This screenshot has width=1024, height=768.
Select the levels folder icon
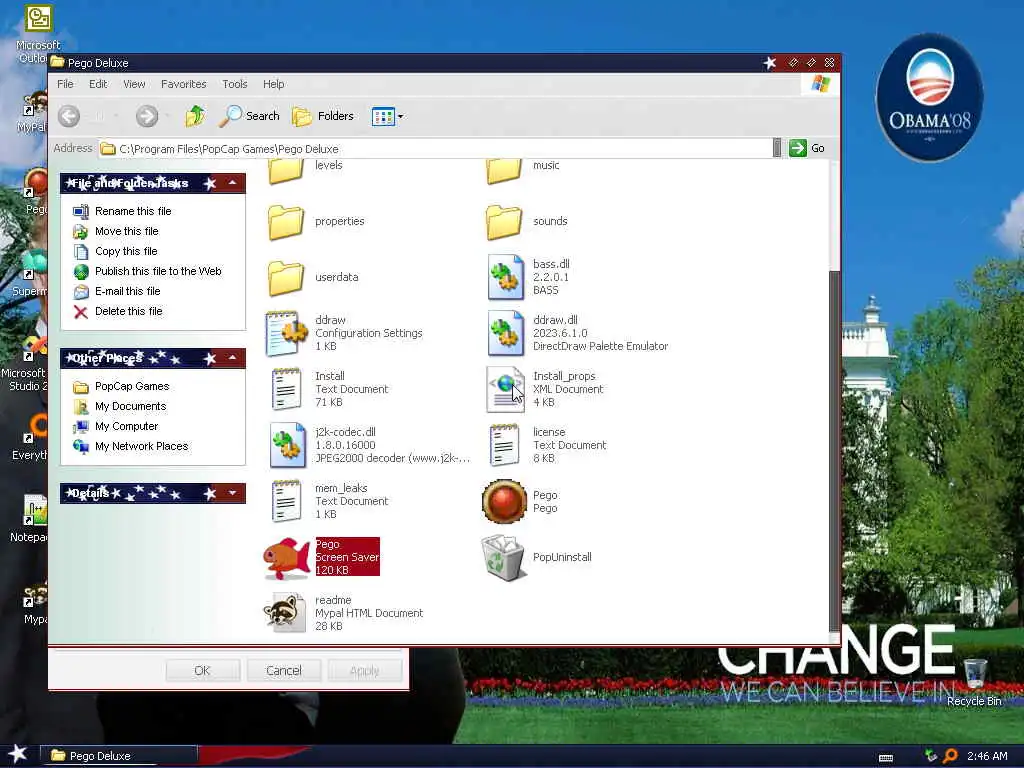pyautogui.click(x=286, y=170)
